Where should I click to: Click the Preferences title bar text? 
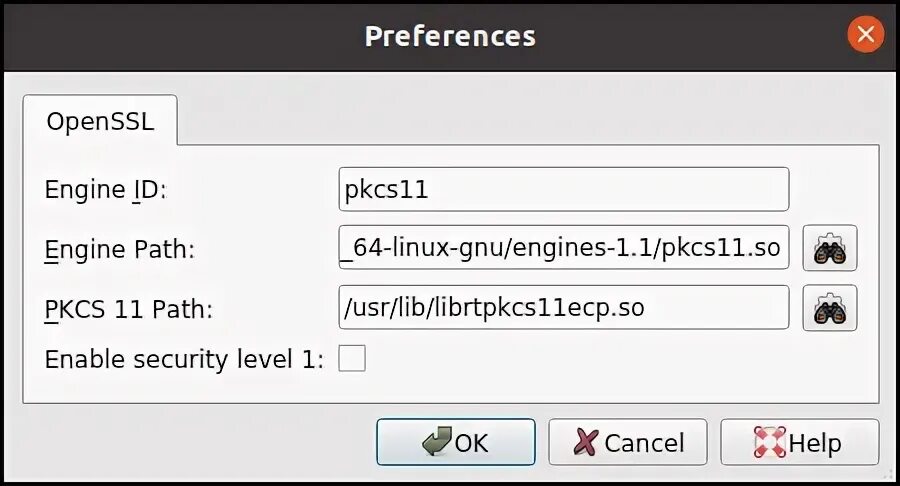[x=450, y=36]
